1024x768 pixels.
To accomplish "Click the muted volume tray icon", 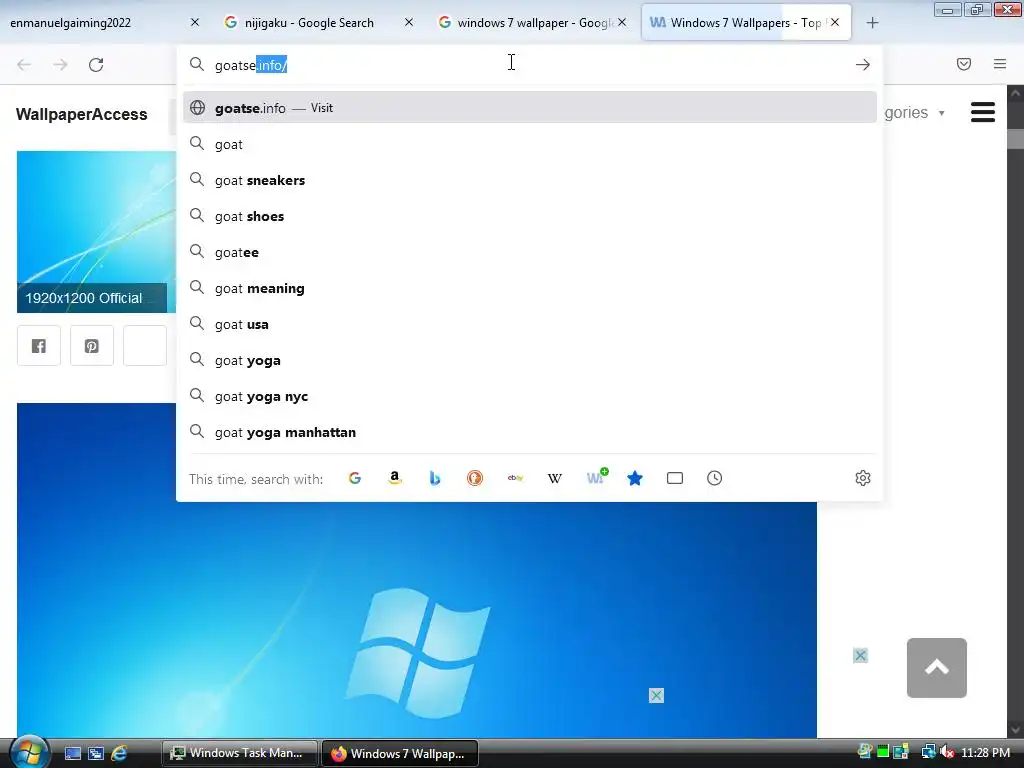I will click(947, 752).
